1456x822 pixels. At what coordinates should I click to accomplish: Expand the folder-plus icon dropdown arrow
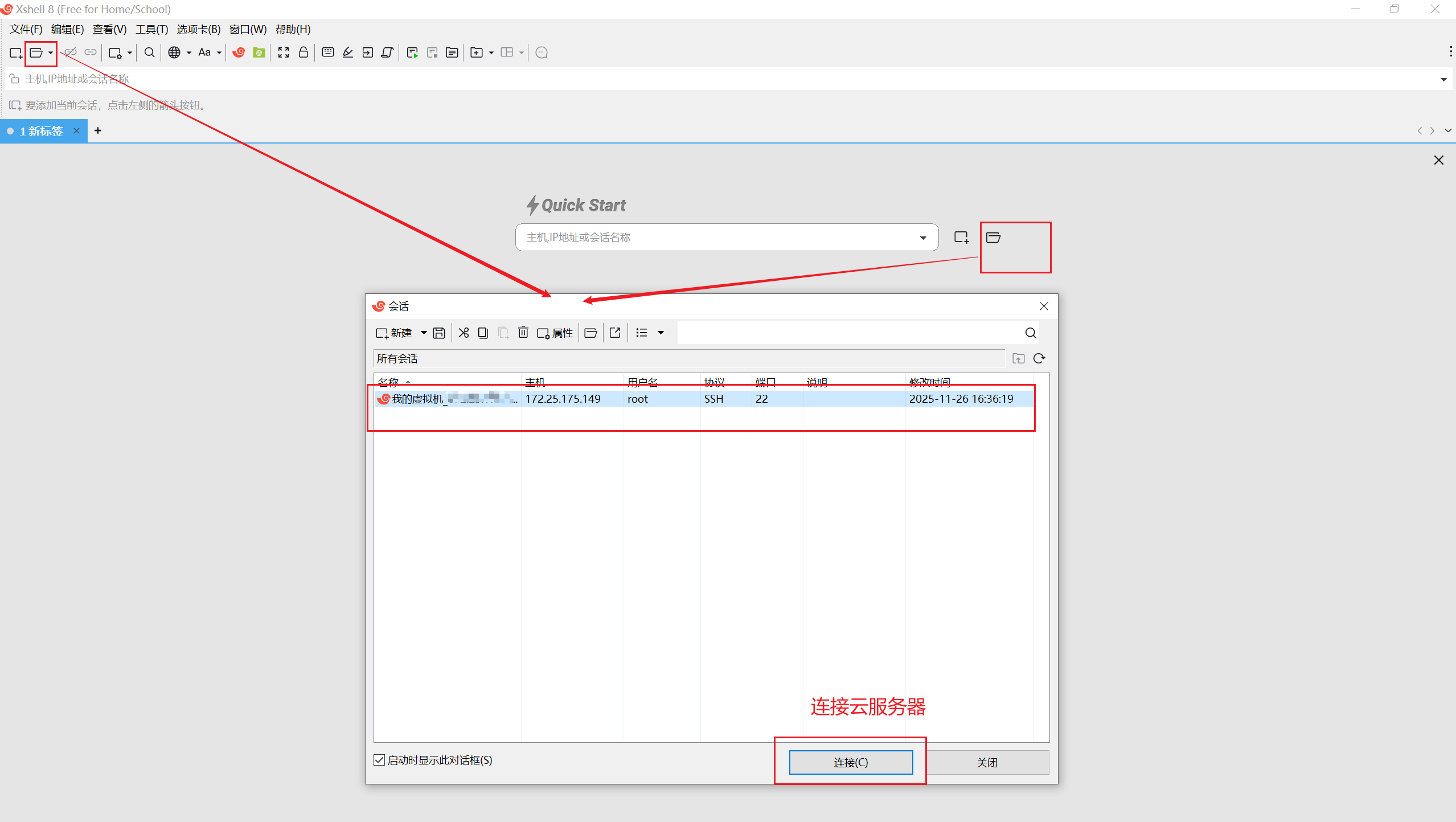tap(491, 53)
